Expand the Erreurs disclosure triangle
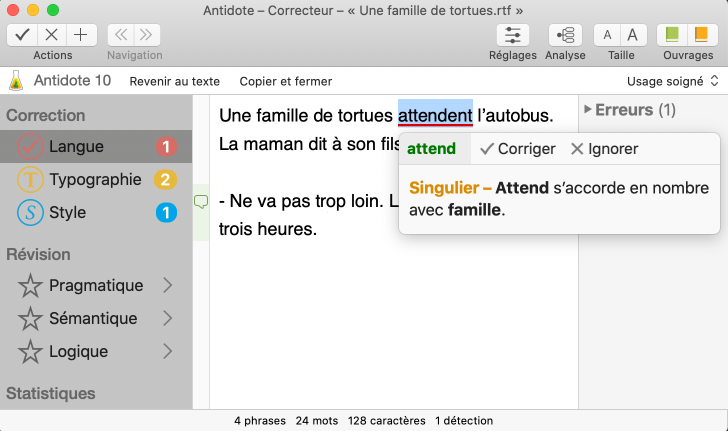 point(587,110)
